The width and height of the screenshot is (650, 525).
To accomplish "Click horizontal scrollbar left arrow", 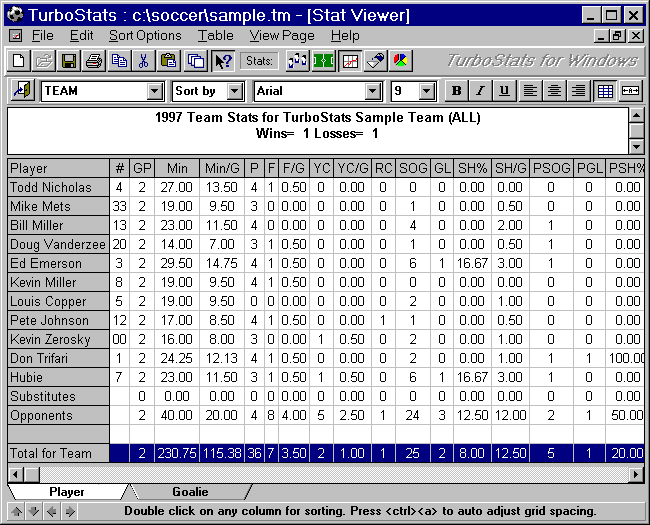I will [15, 474].
